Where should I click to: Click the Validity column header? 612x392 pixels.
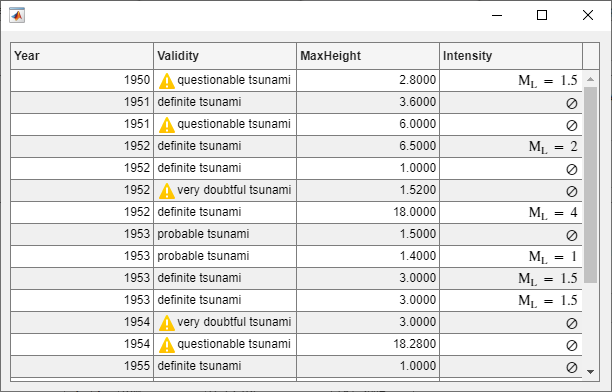pos(225,56)
